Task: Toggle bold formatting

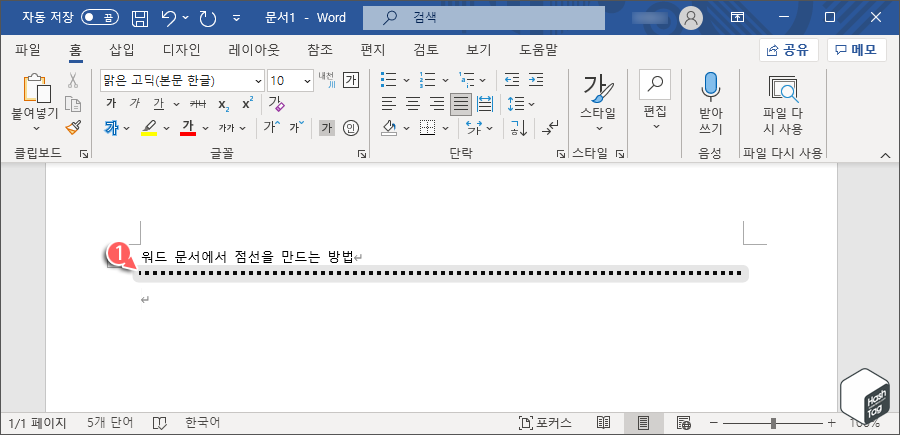Action: click(x=111, y=104)
